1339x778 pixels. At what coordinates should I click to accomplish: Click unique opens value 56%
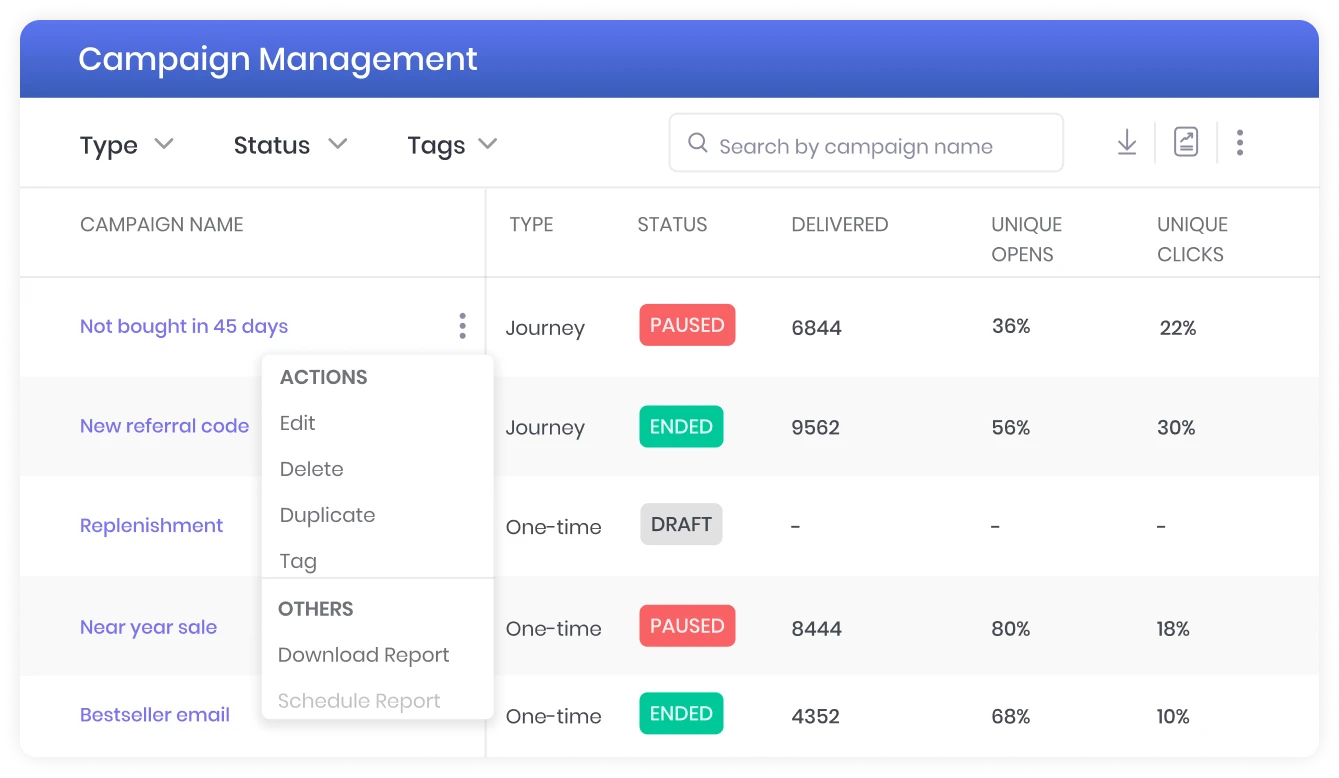[x=1011, y=428]
